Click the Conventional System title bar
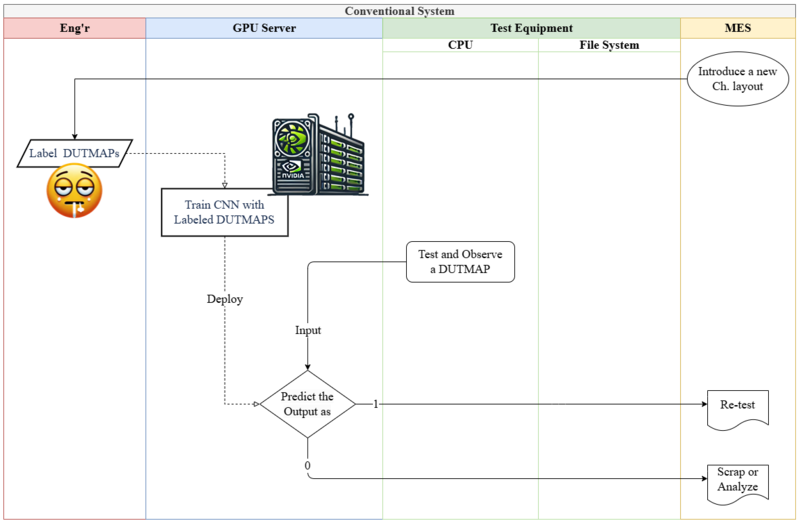This screenshot has height=523, width=800. [400, 11]
